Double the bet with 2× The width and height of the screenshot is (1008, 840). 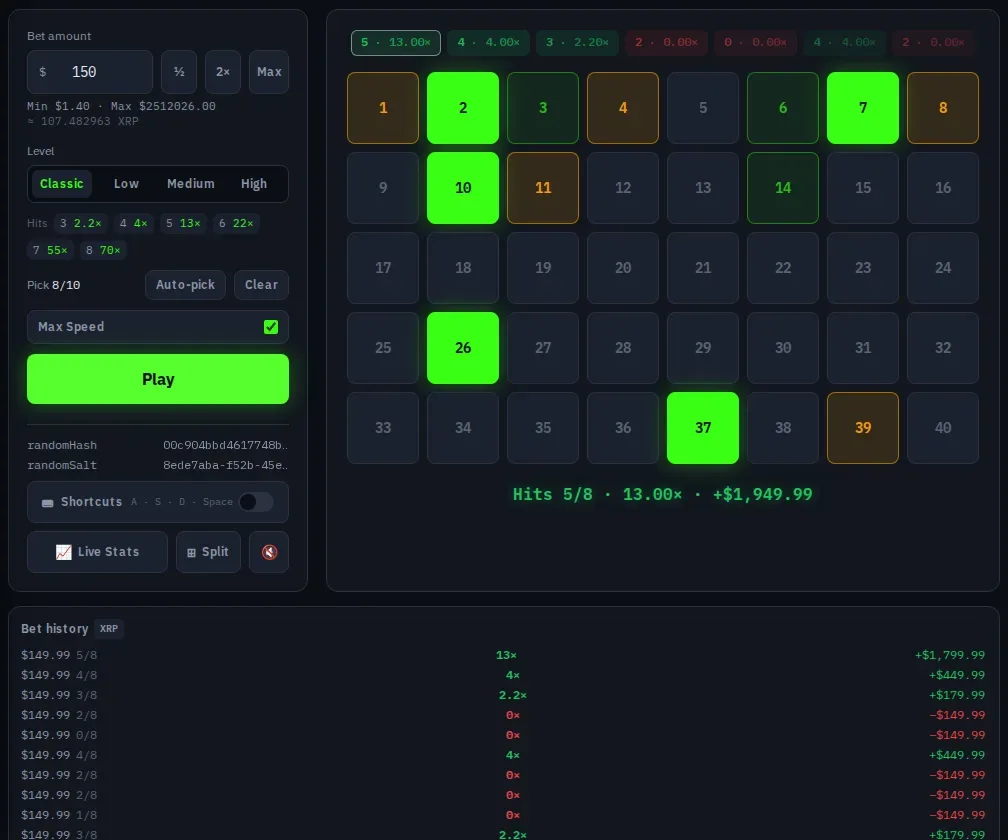[223, 72]
